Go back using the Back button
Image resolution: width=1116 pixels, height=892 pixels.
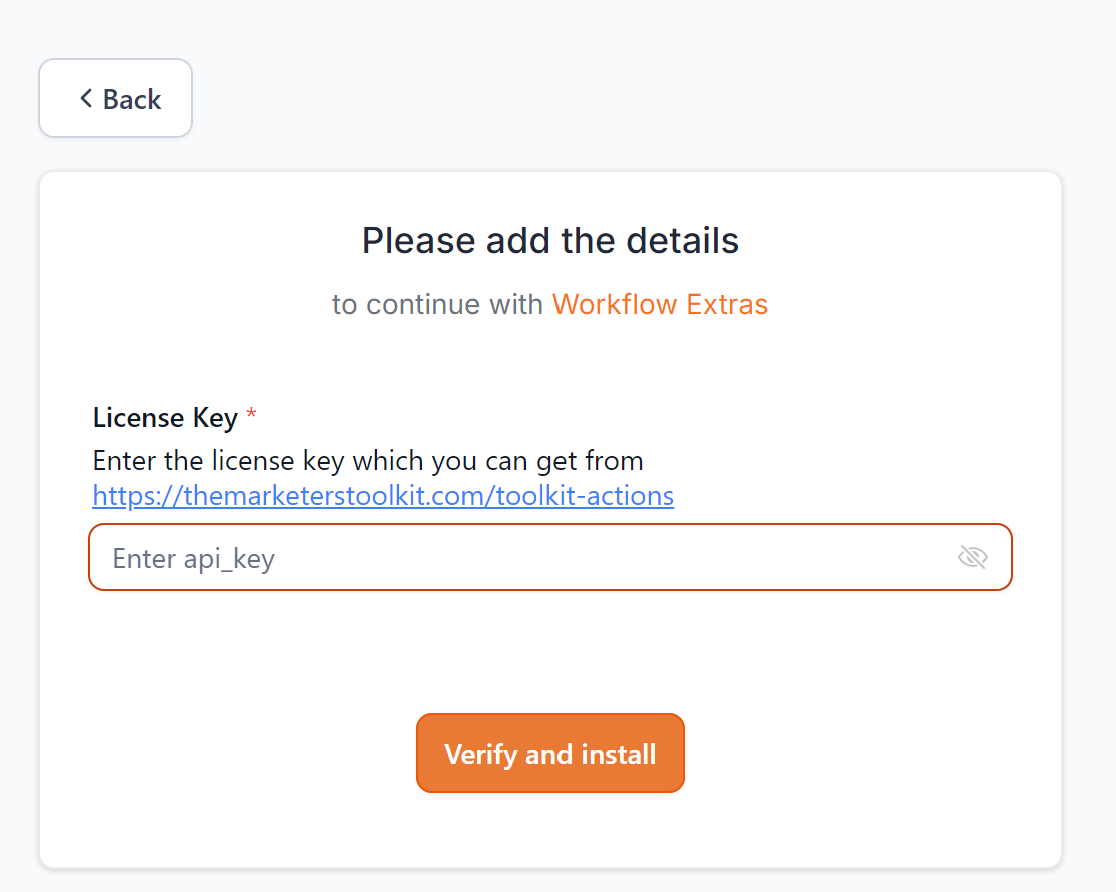115,98
